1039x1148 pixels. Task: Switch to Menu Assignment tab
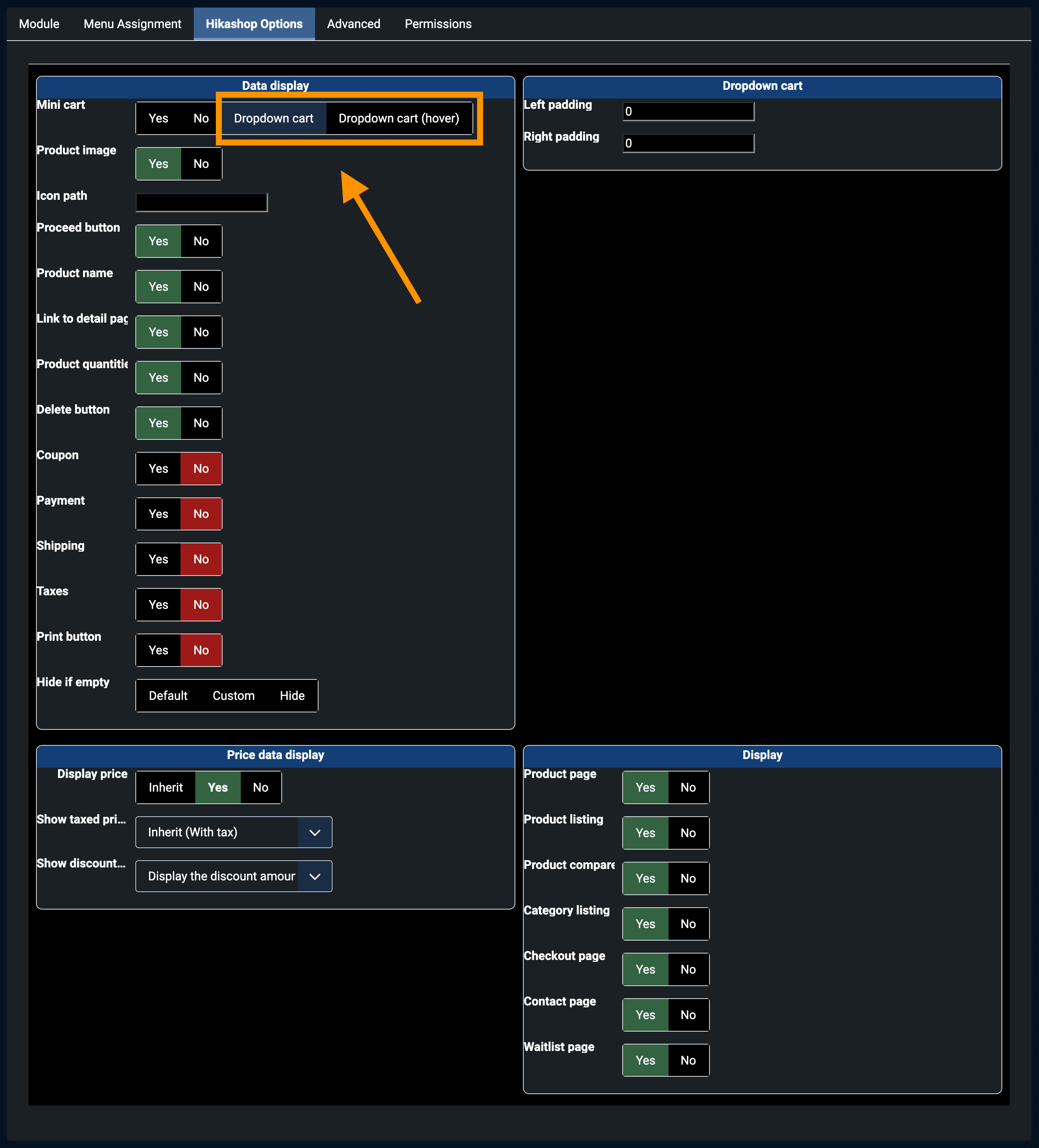coord(132,24)
